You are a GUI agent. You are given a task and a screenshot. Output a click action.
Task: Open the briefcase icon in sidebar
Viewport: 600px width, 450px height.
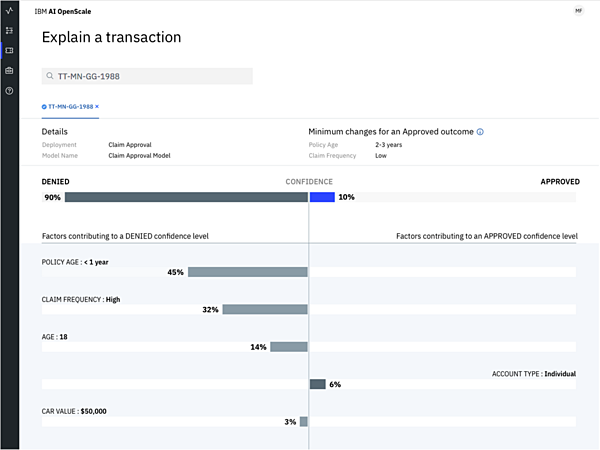9,70
